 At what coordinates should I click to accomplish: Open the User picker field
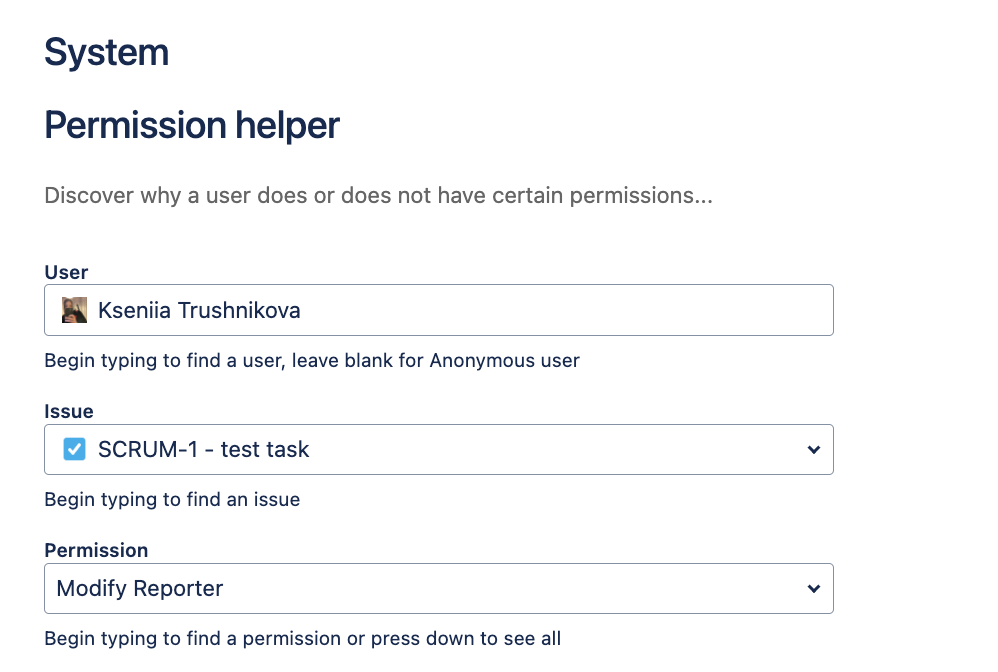438,310
